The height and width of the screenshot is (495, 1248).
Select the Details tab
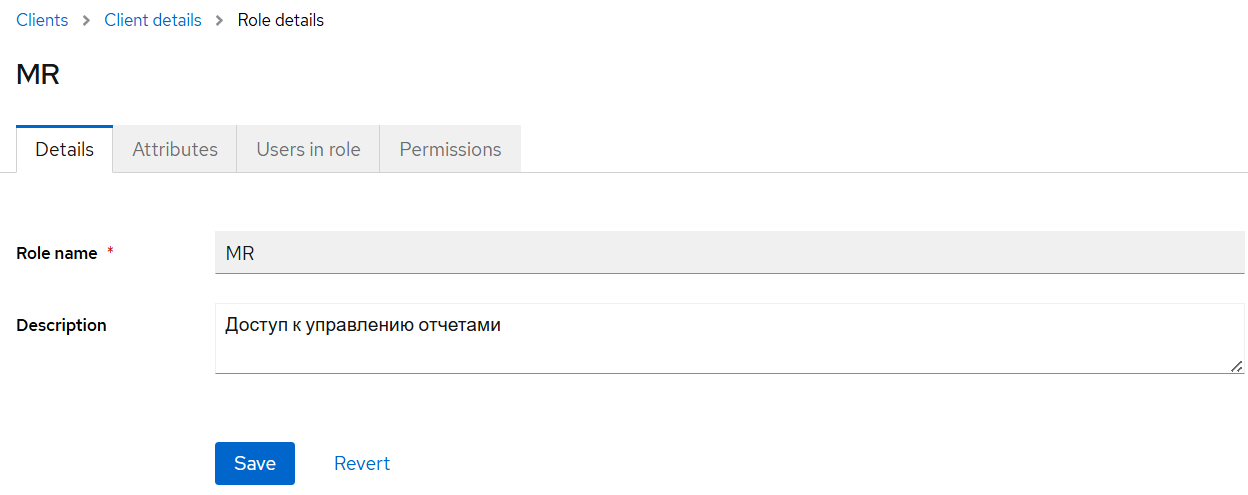pos(64,149)
